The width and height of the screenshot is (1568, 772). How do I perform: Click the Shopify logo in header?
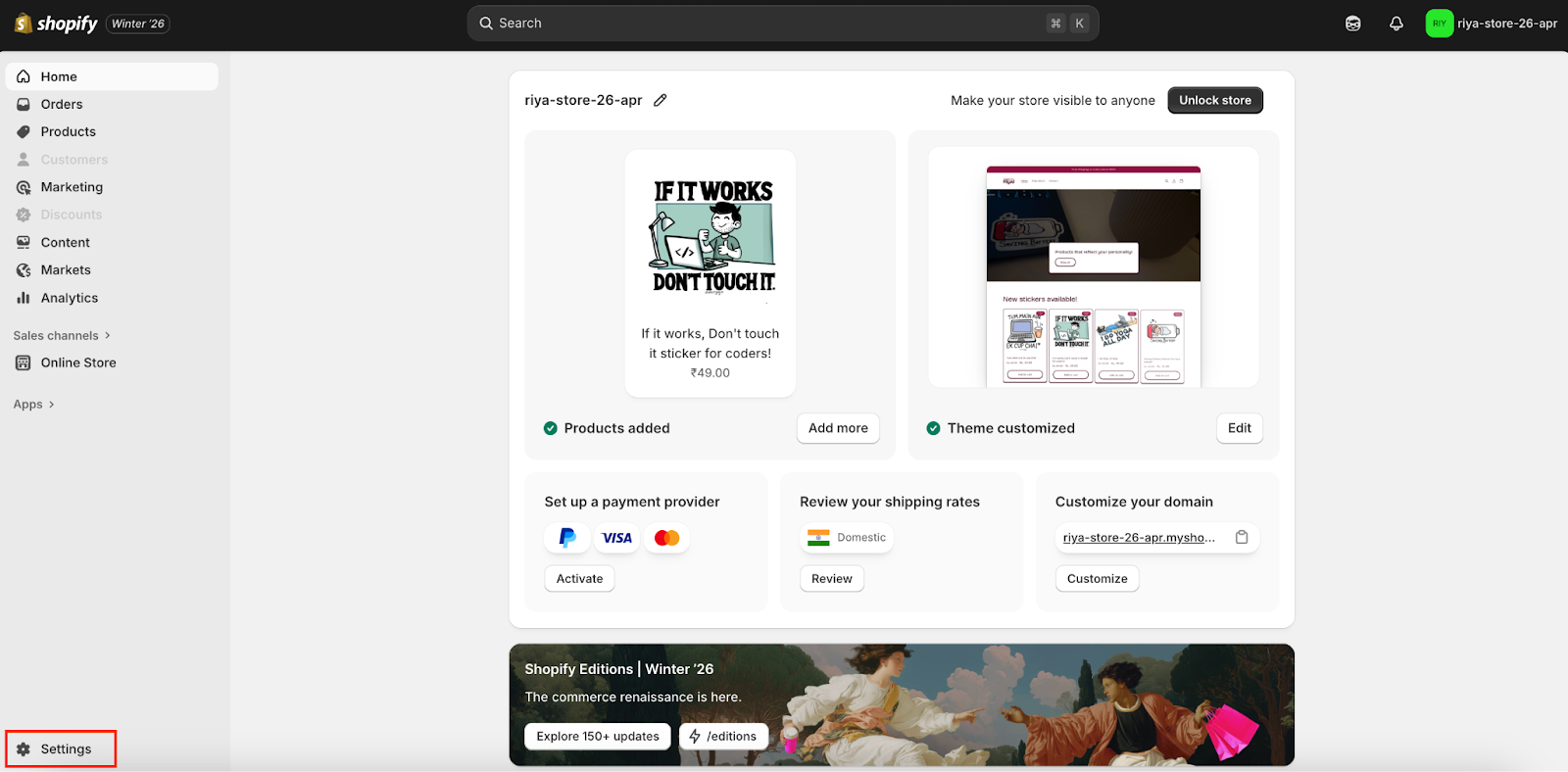tap(56, 23)
